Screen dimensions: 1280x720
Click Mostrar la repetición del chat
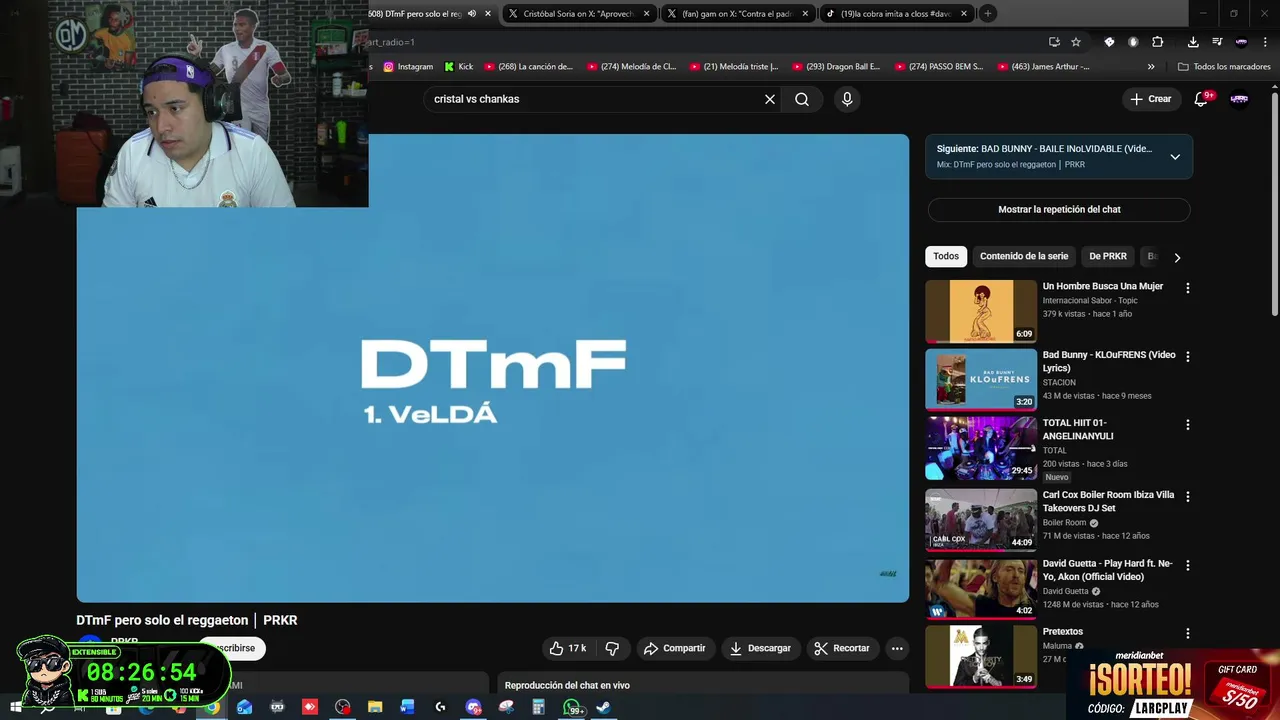[1059, 209]
